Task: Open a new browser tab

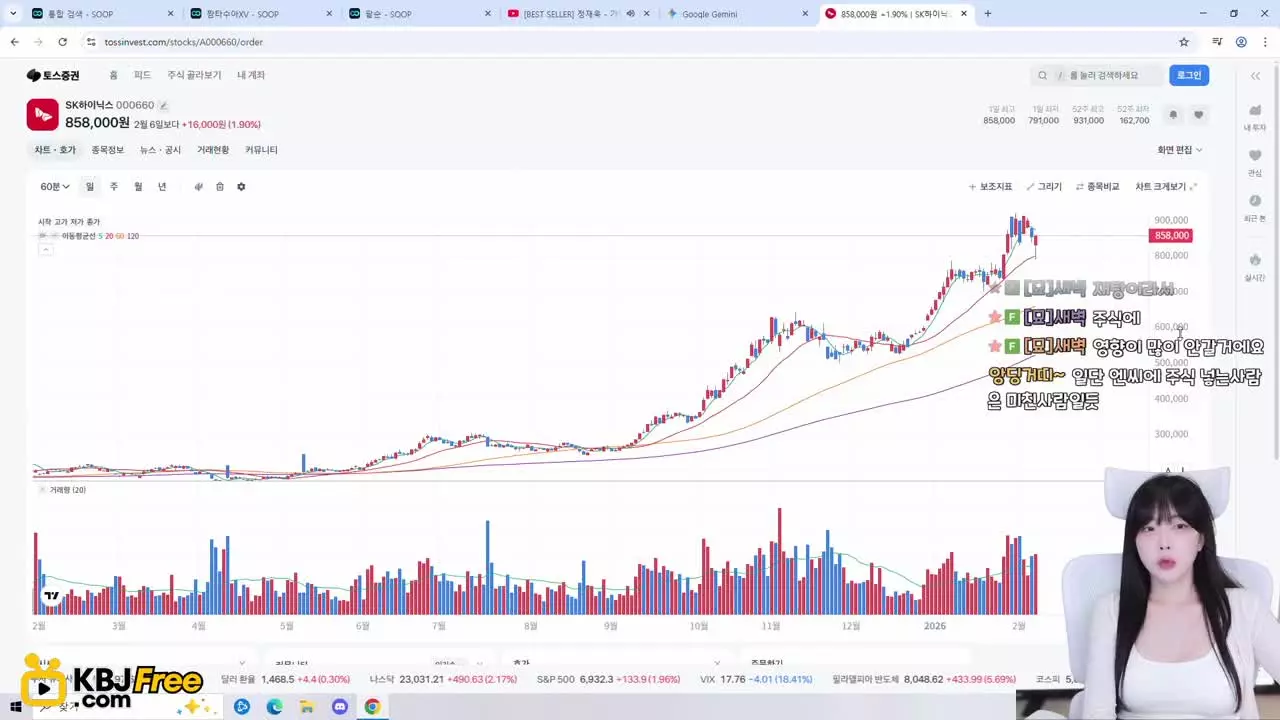Action: coord(988,14)
